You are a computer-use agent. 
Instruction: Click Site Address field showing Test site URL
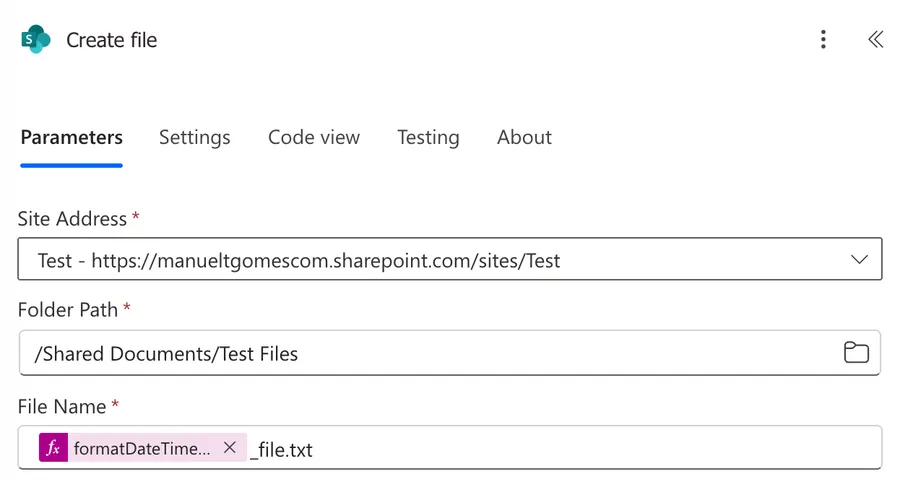pyautogui.click(x=400, y=260)
